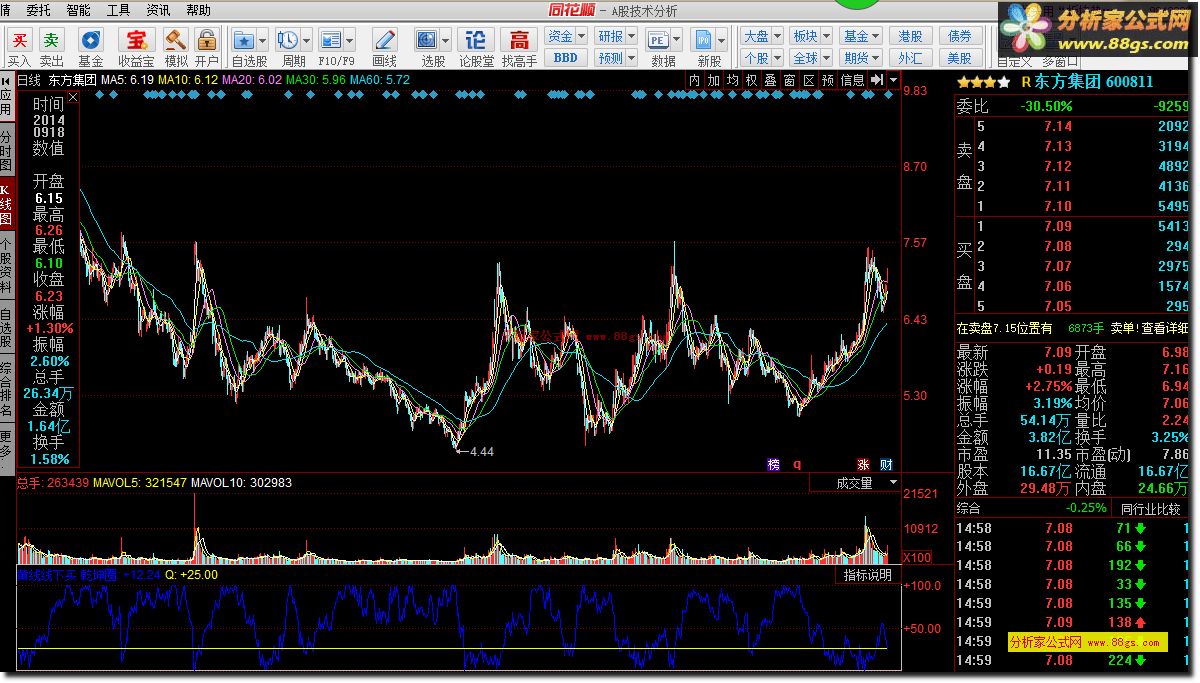Launch 模拟 simulated trading gavel icon
The image size is (1200, 683).
coord(176,40)
